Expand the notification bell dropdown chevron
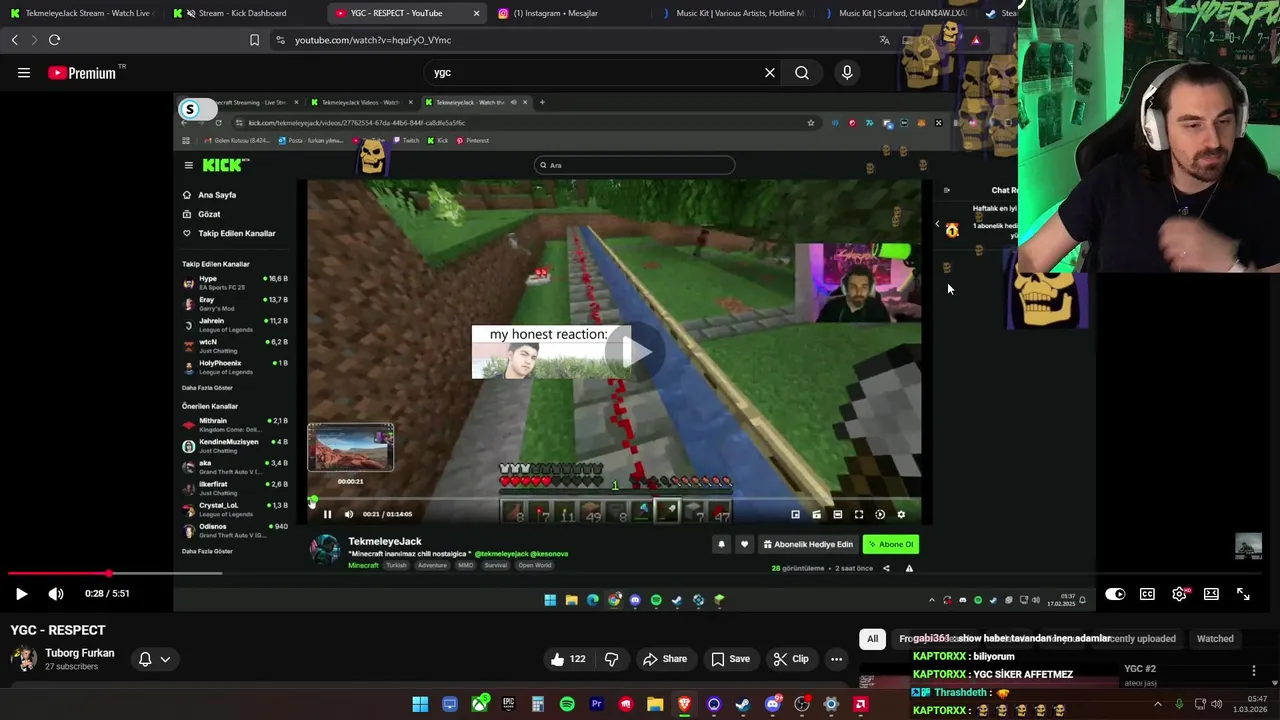The image size is (1280, 720). click(165, 659)
